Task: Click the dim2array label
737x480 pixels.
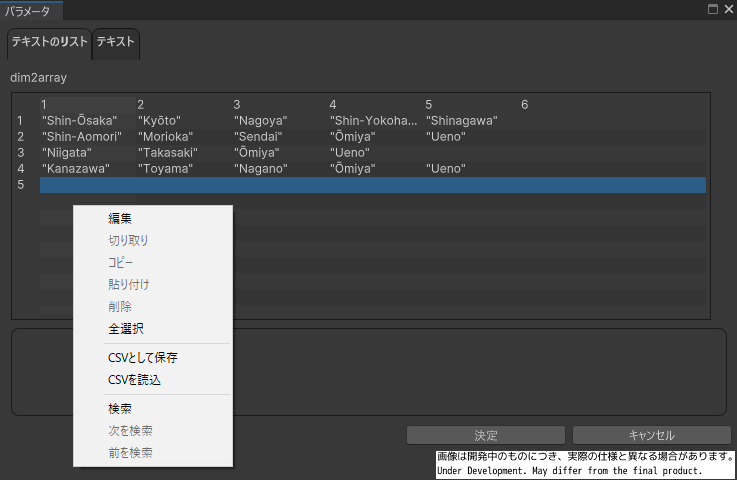Action: pyautogui.click(x=39, y=78)
